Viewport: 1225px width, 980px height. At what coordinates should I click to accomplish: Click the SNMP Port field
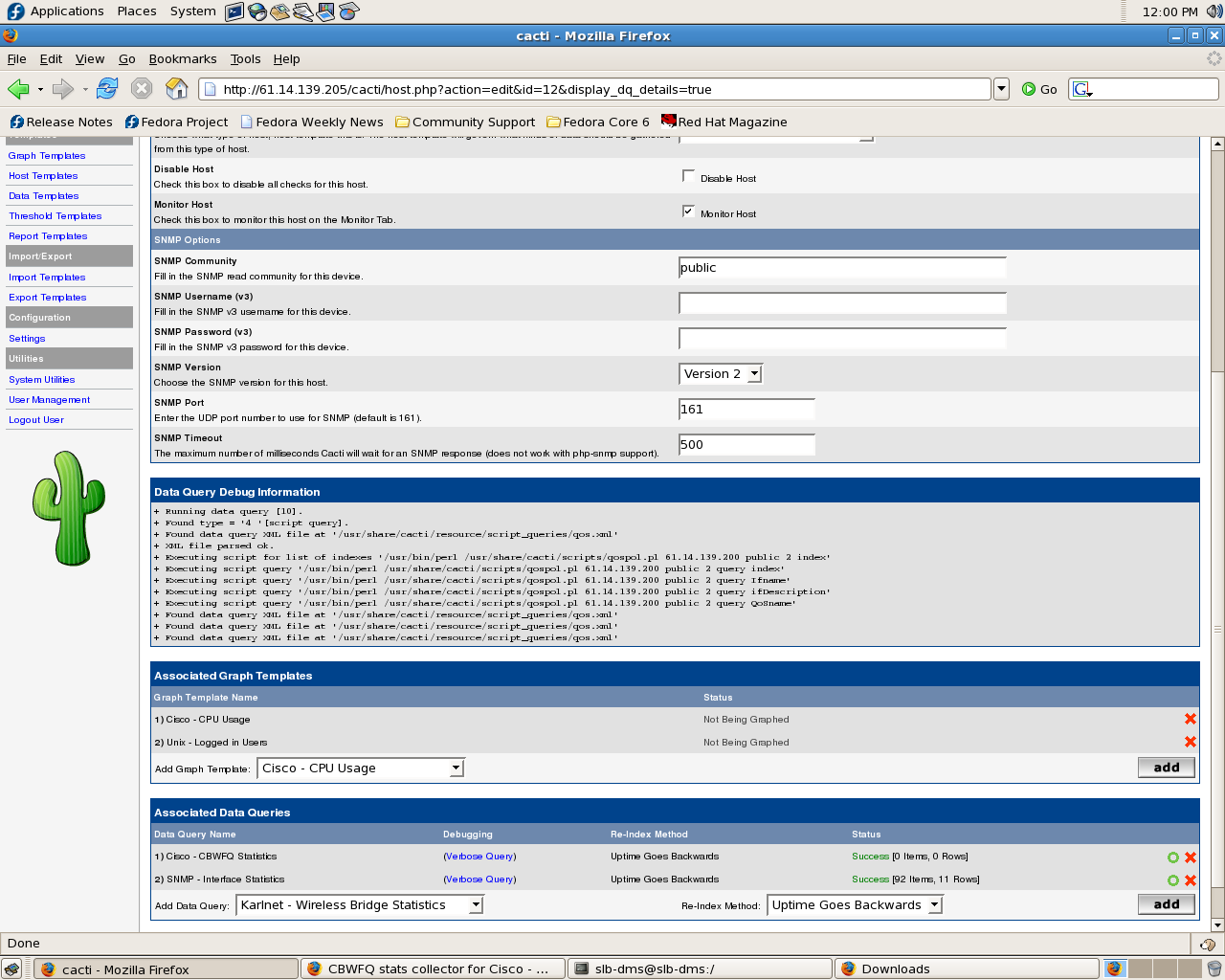tap(746, 410)
